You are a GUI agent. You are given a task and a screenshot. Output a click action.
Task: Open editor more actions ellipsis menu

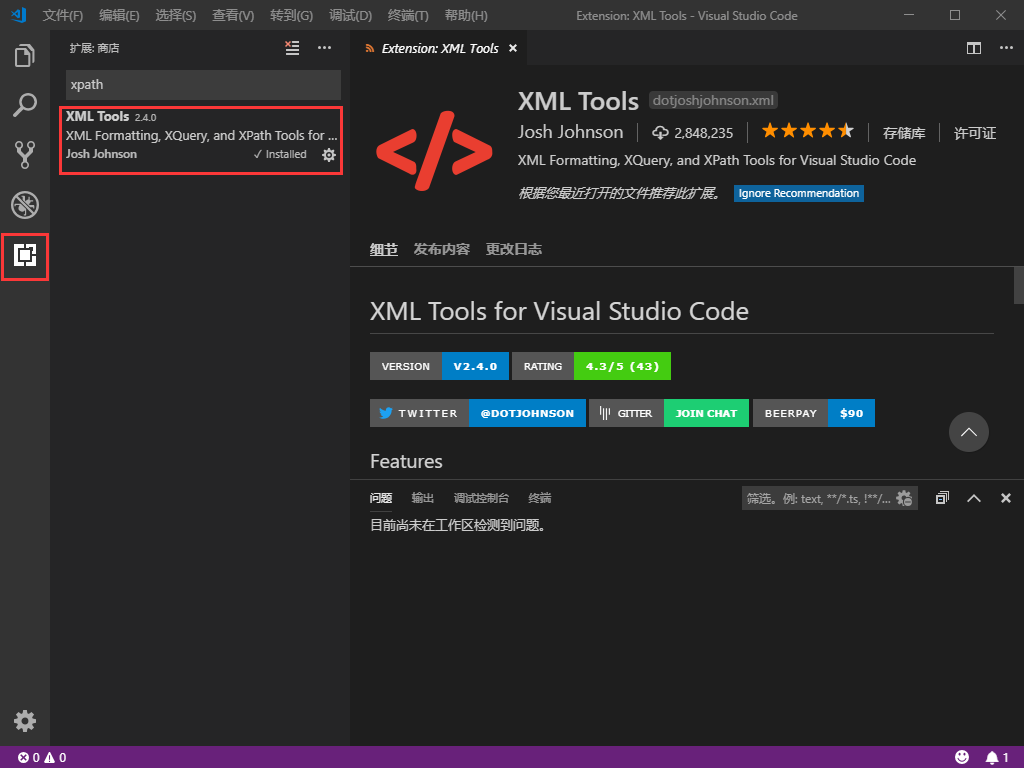(1006, 48)
